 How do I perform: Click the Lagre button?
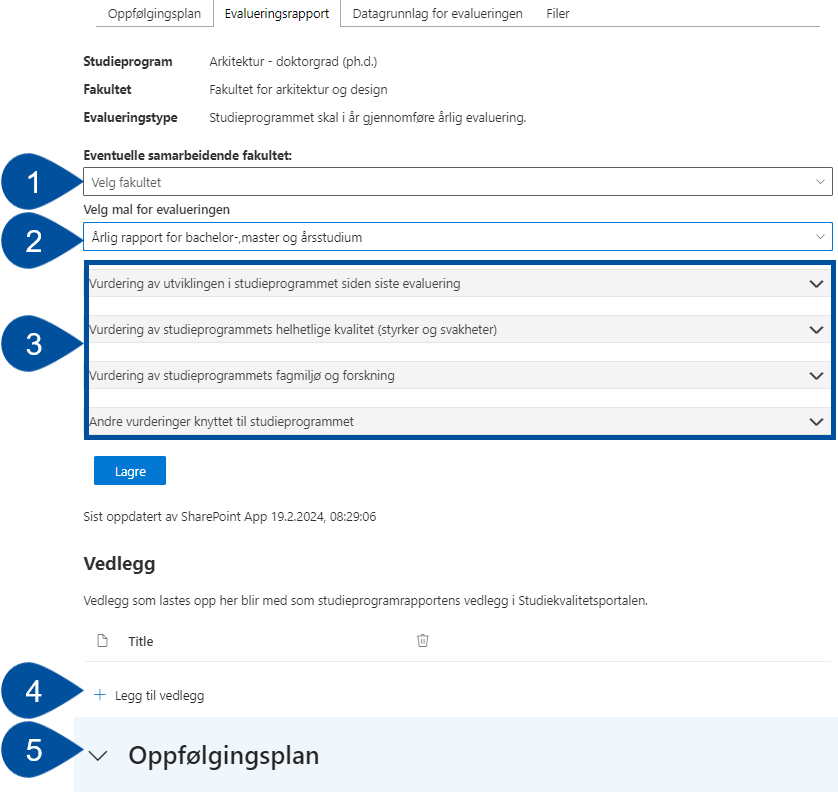coord(130,471)
